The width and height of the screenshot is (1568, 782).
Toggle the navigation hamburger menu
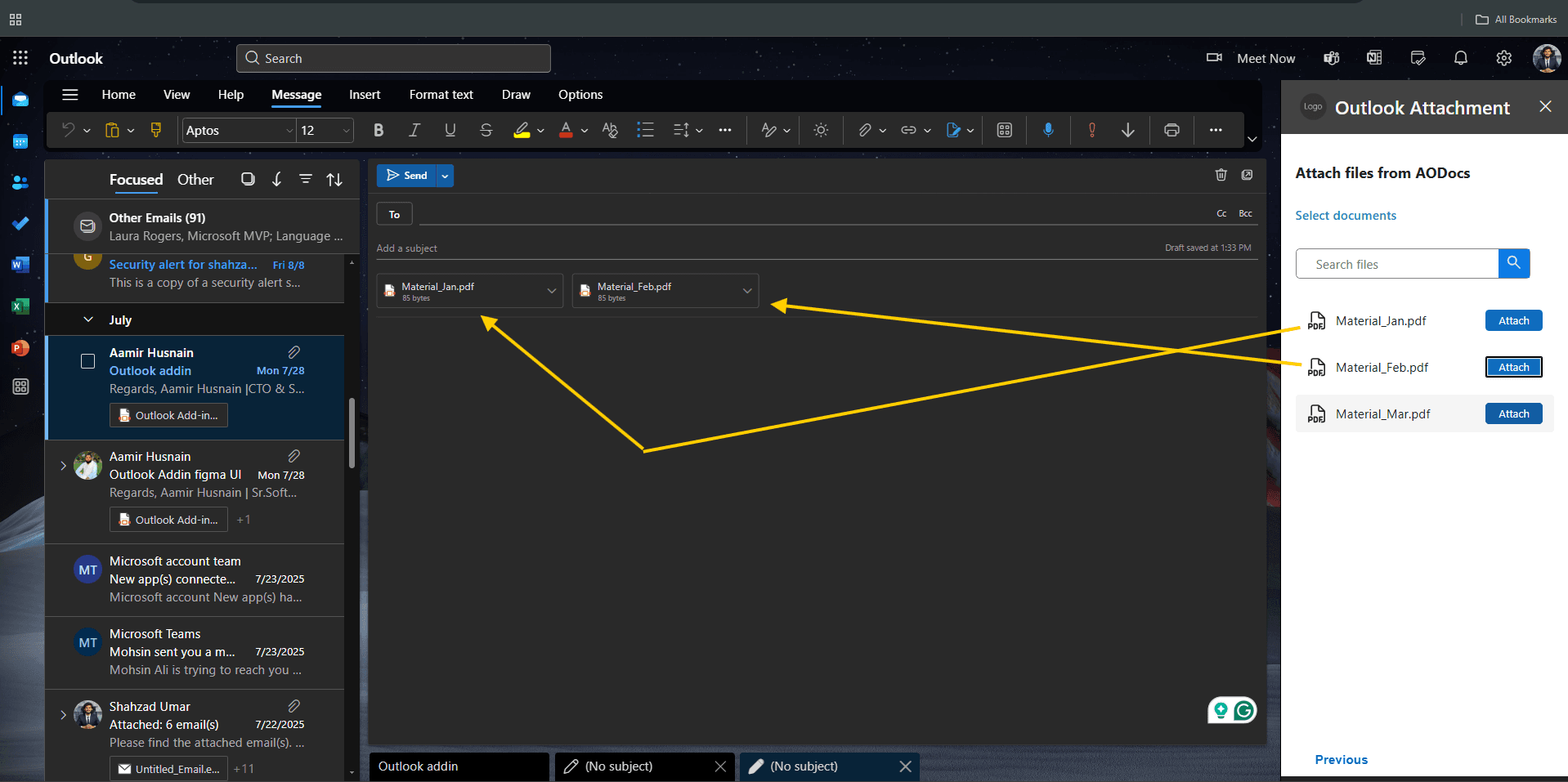[70, 95]
